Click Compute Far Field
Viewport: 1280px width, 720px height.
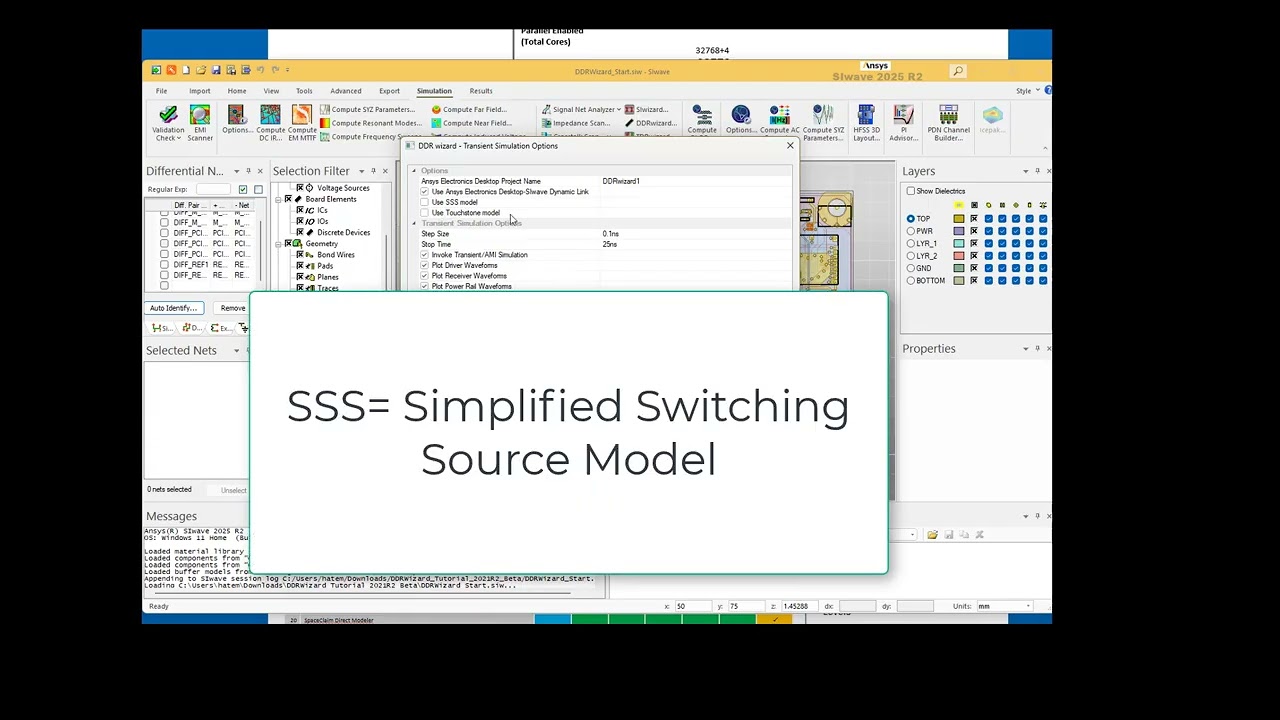tap(469, 109)
